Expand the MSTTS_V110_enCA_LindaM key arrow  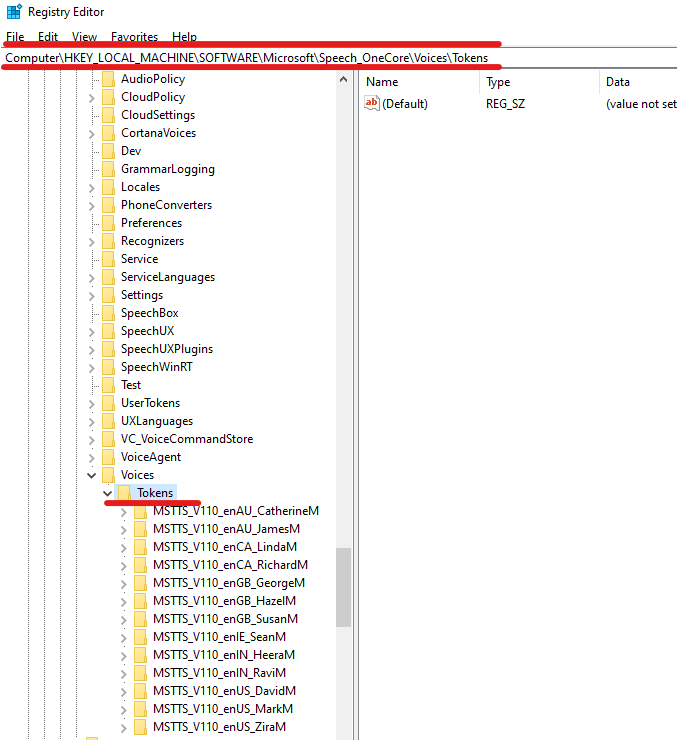tap(124, 548)
